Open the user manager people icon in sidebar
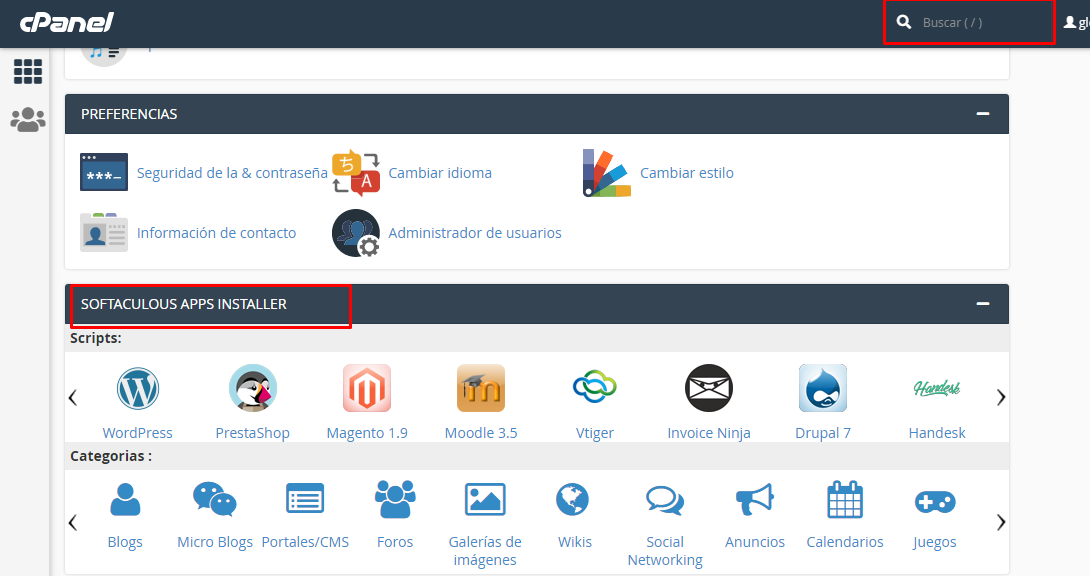This screenshot has width=1090, height=576. tap(28, 120)
